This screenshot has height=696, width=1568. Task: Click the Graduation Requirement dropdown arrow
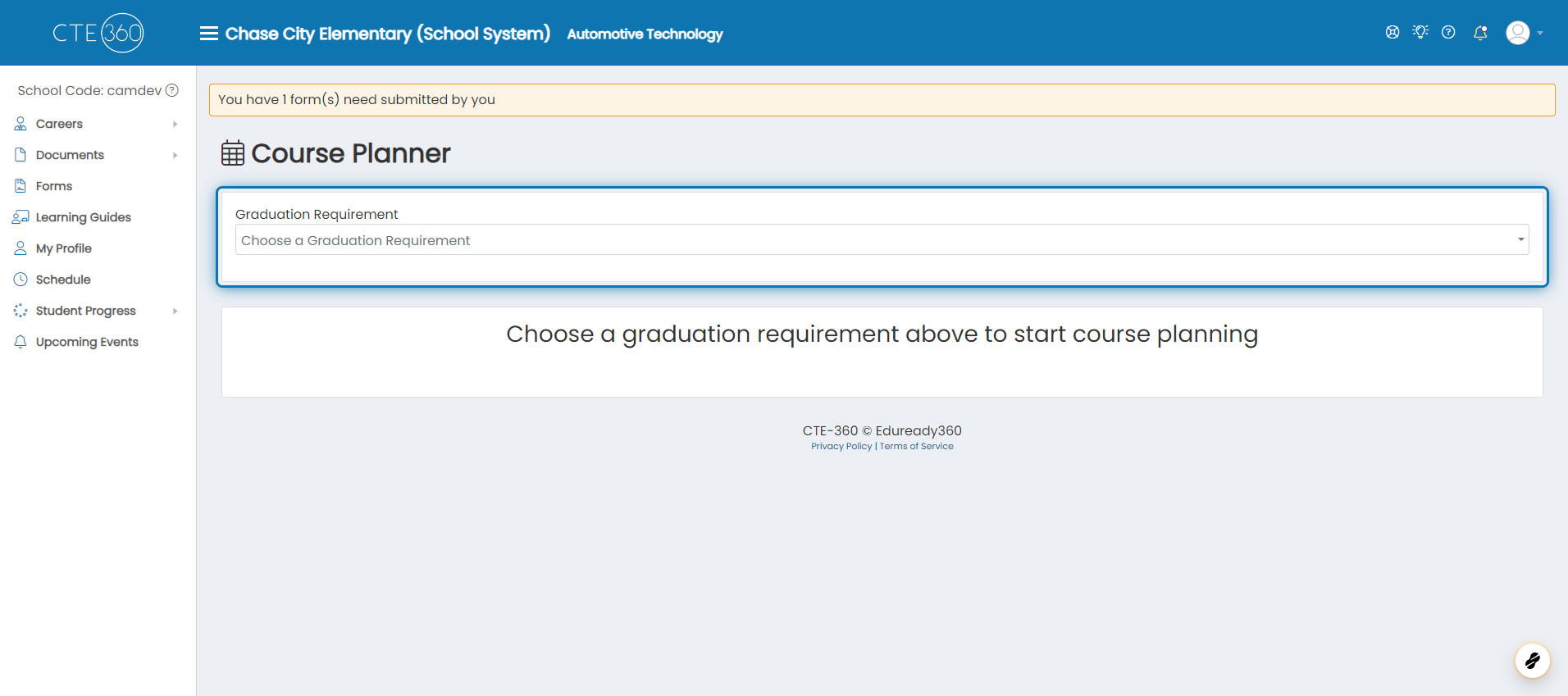(x=1520, y=239)
